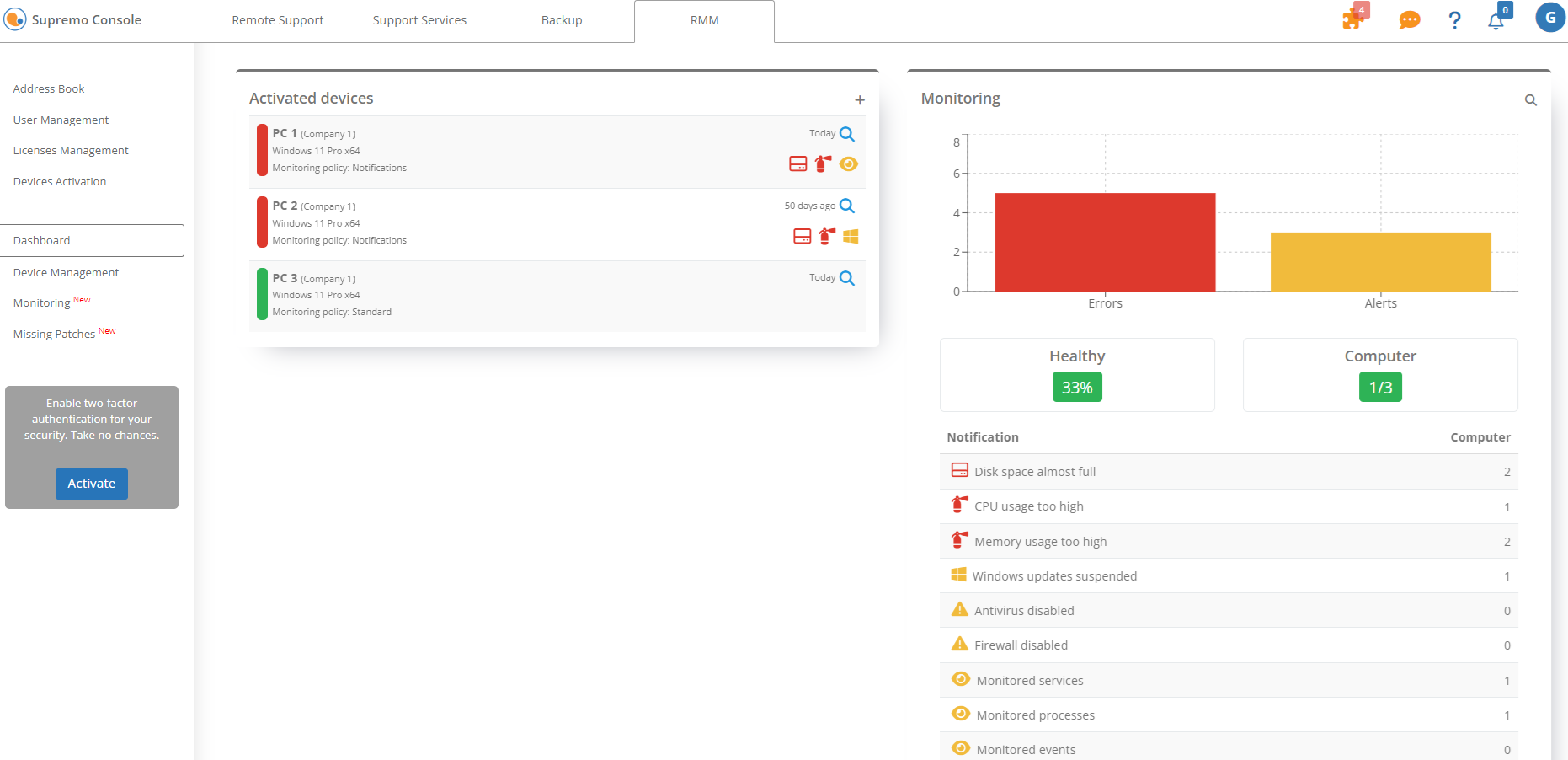Open Address Book in the sidebar
Image resolution: width=1568 pixels, height=760 pixels.
pos(49,89)
